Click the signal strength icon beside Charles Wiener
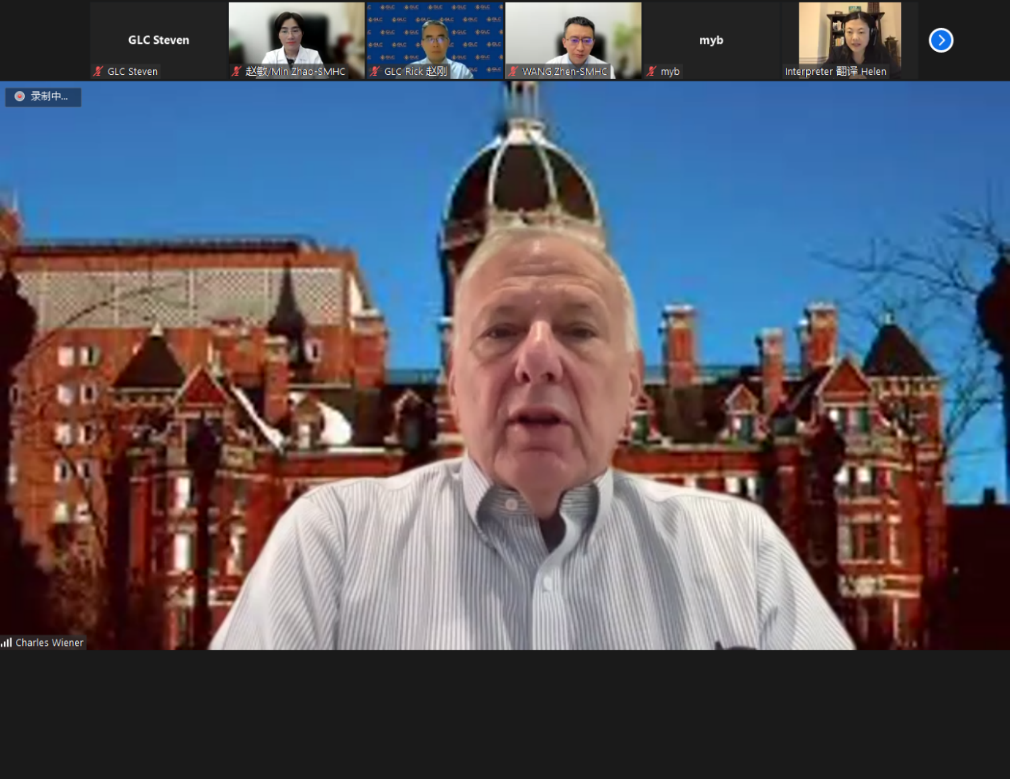Screen dimensions: 1010x779 (x=7, y=642)
